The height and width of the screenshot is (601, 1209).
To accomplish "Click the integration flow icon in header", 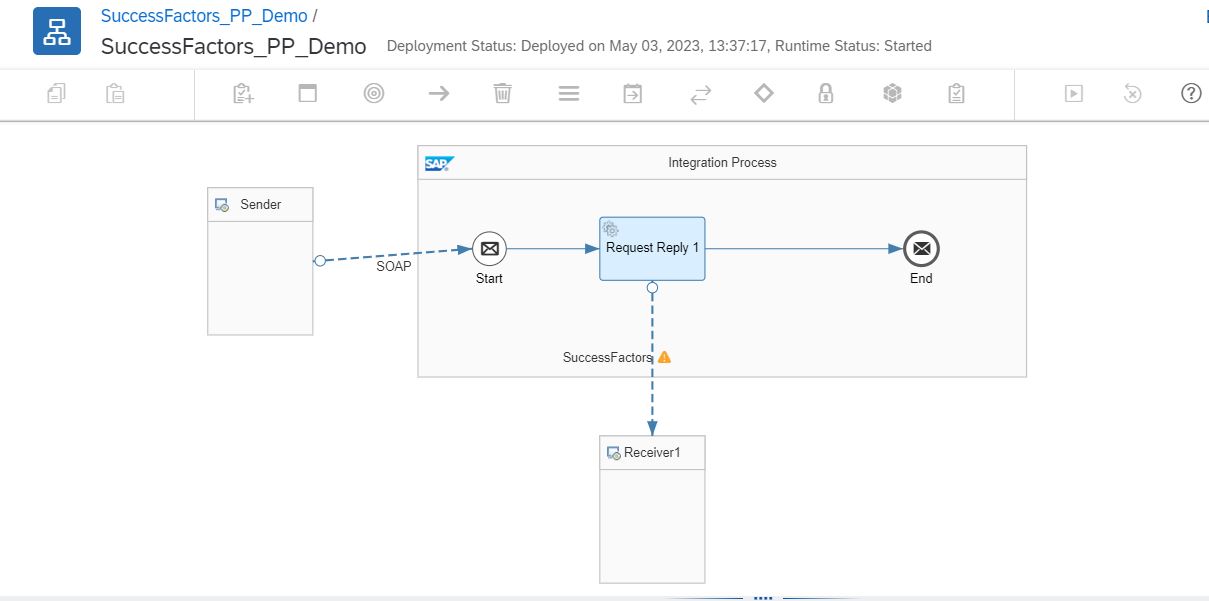I will click(x=57, y=30).
